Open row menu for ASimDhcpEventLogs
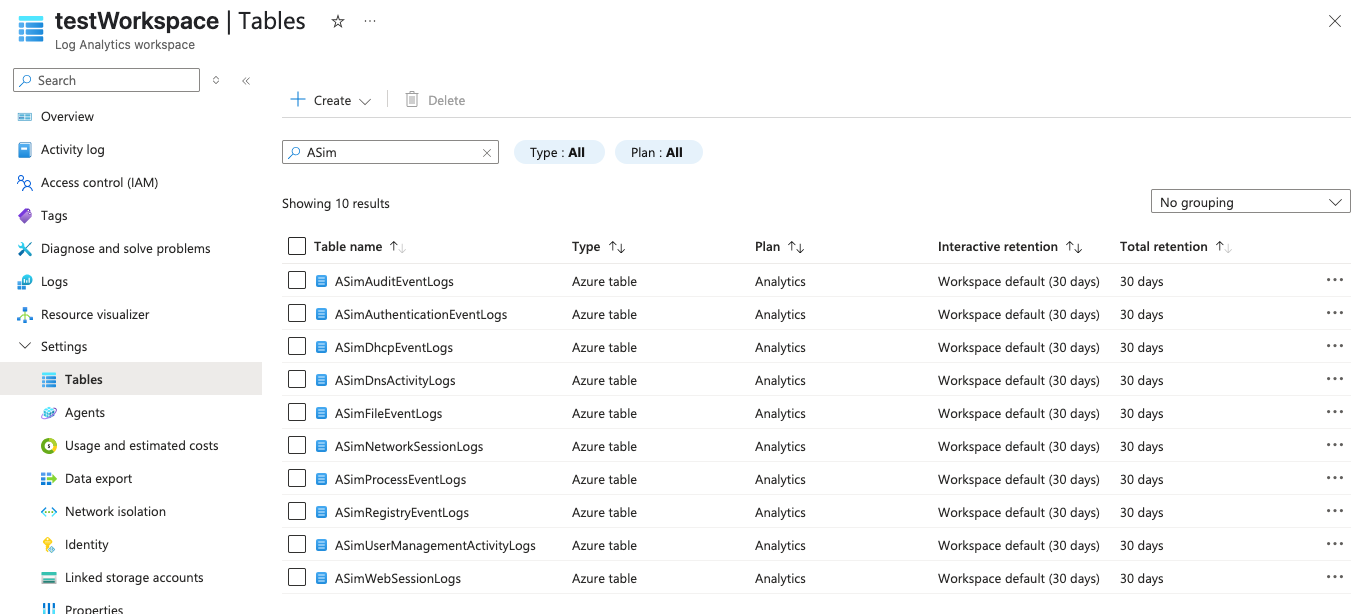 (1335, 347)
